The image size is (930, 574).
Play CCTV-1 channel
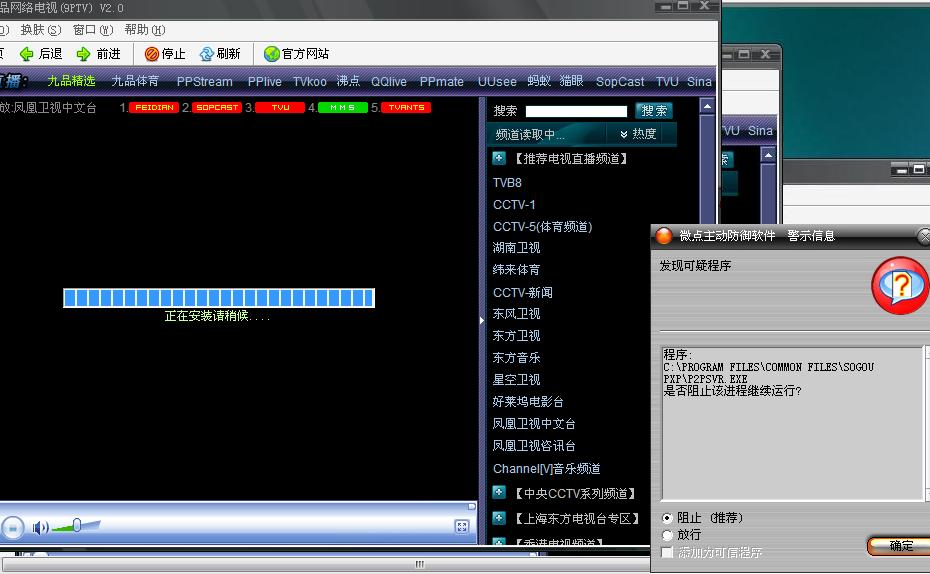pos(514,205)
